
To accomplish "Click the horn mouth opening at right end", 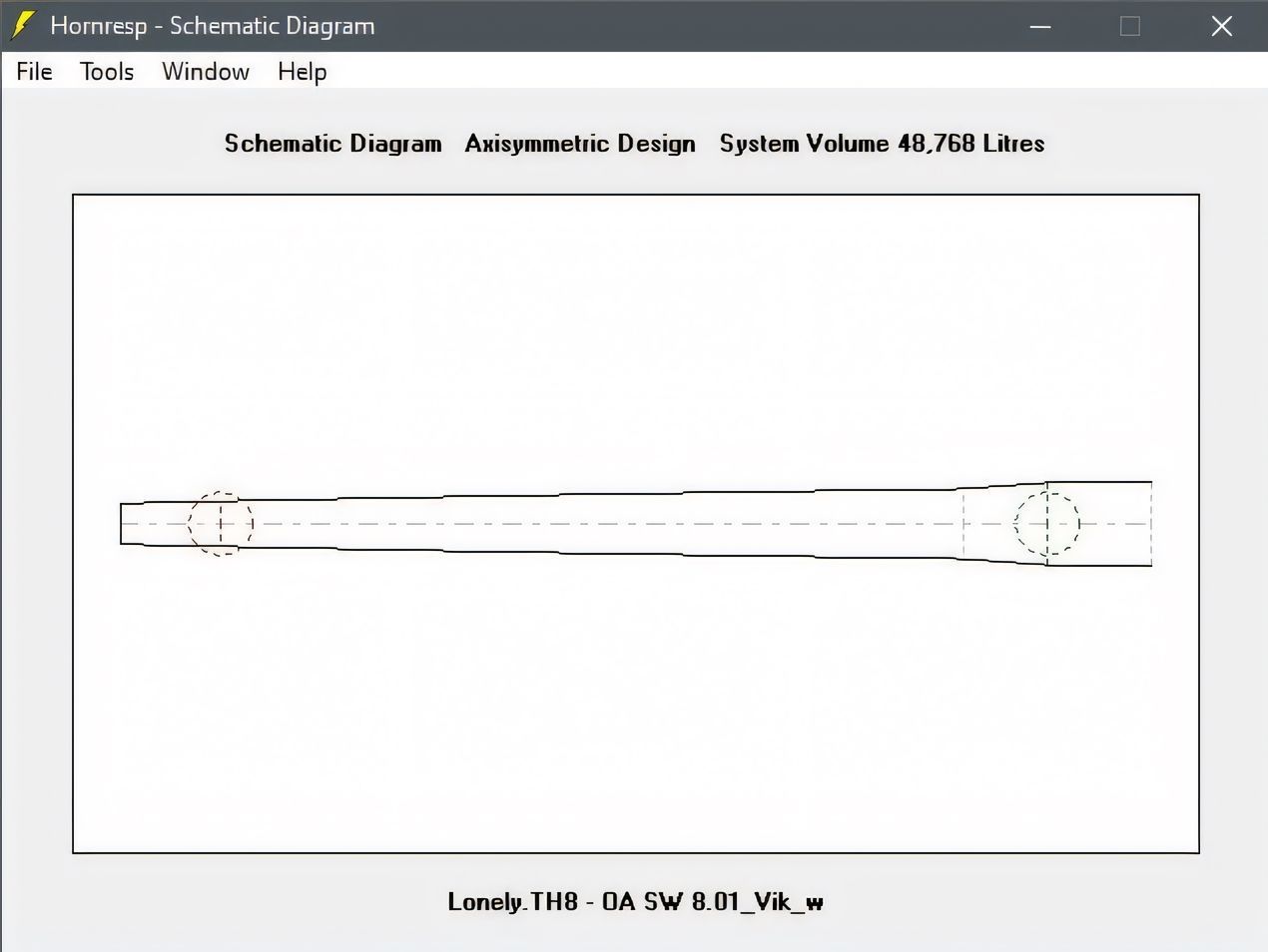I will click(1151, 524).
